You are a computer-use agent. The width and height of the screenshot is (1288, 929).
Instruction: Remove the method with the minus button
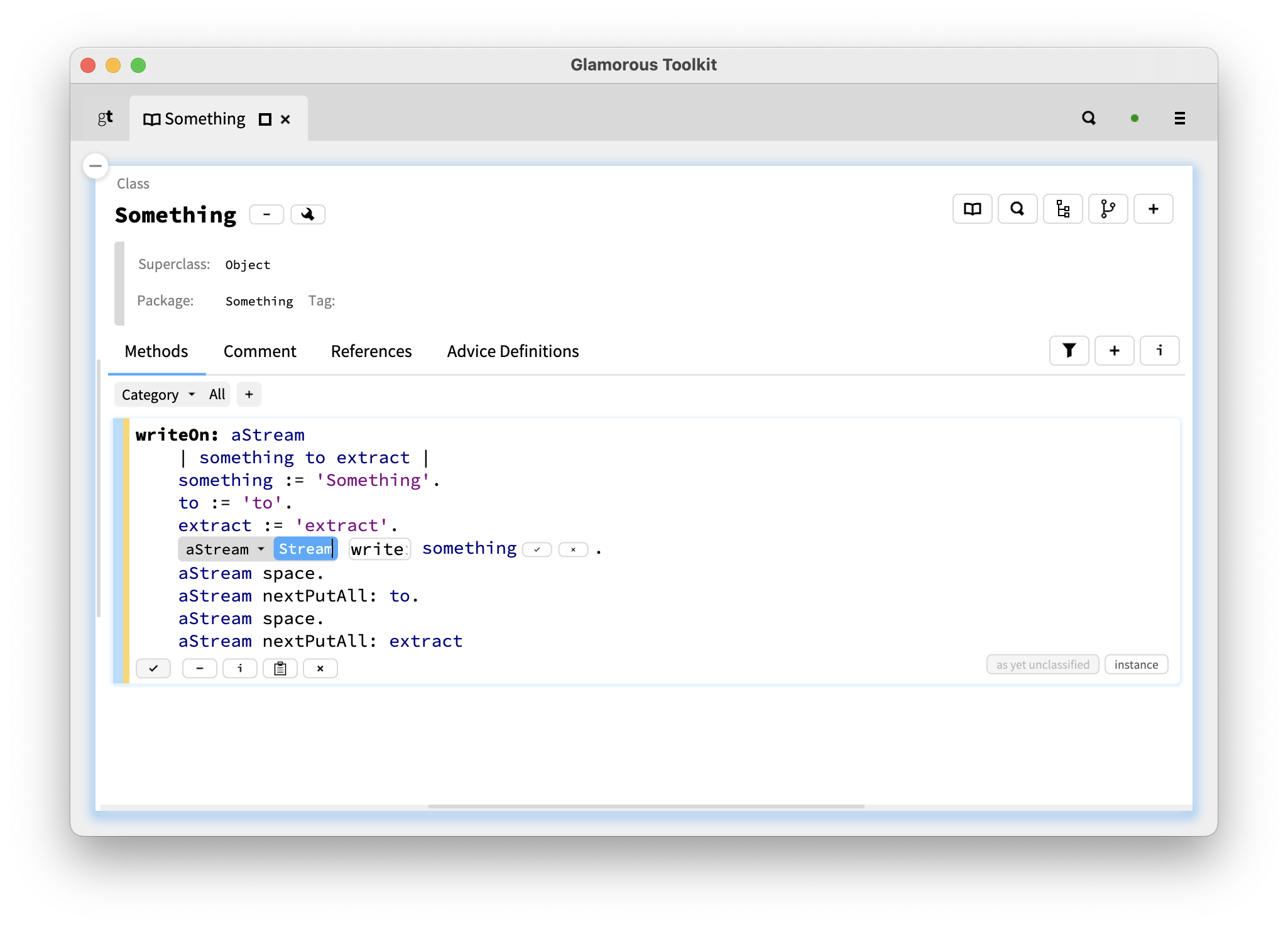200,668
